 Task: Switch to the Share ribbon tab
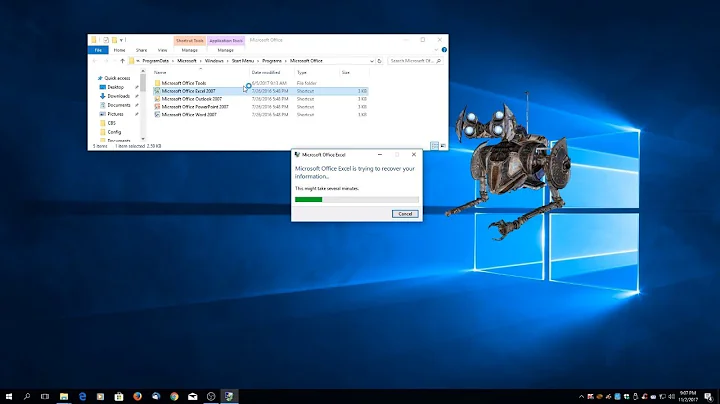(141, 50)
